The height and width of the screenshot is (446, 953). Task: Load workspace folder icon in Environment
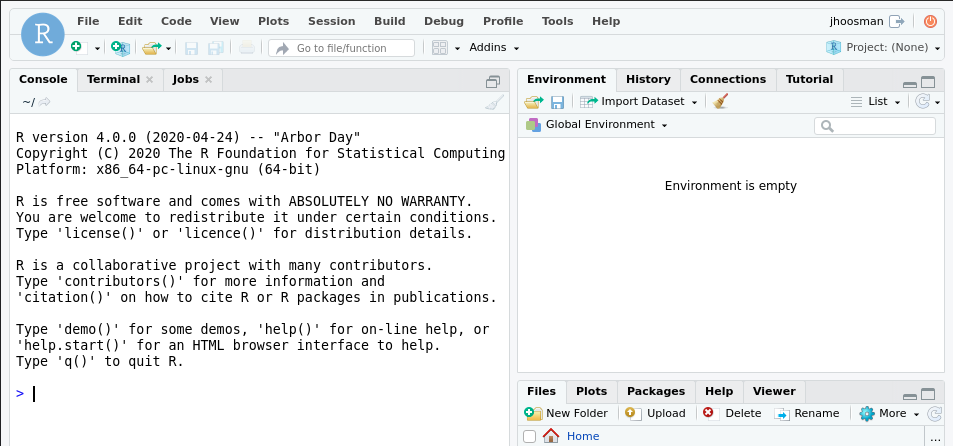[534, 101]
